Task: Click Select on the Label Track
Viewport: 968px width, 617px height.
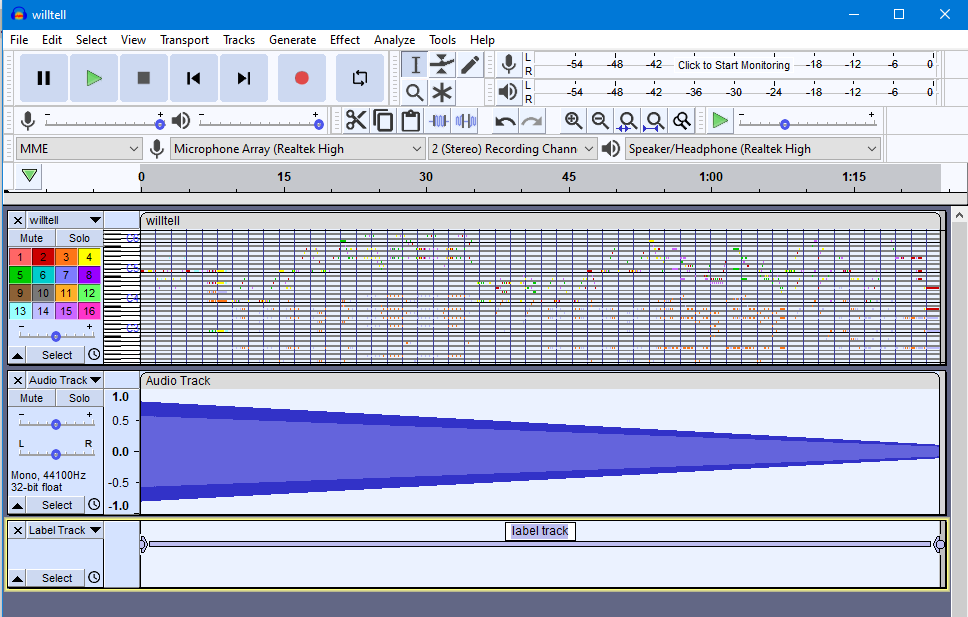Action: click(x=55, y=577)
